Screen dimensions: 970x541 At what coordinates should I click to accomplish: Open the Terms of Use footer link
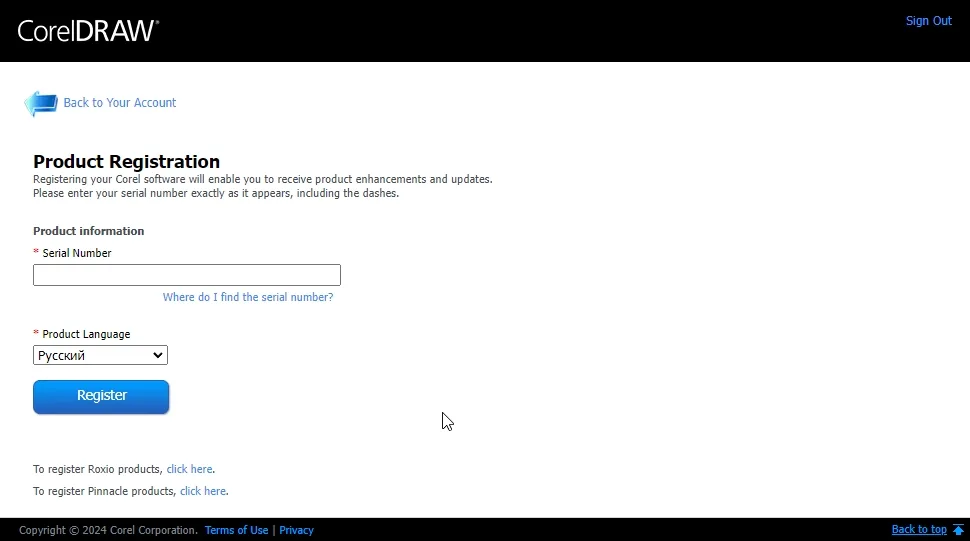(236, 530)
